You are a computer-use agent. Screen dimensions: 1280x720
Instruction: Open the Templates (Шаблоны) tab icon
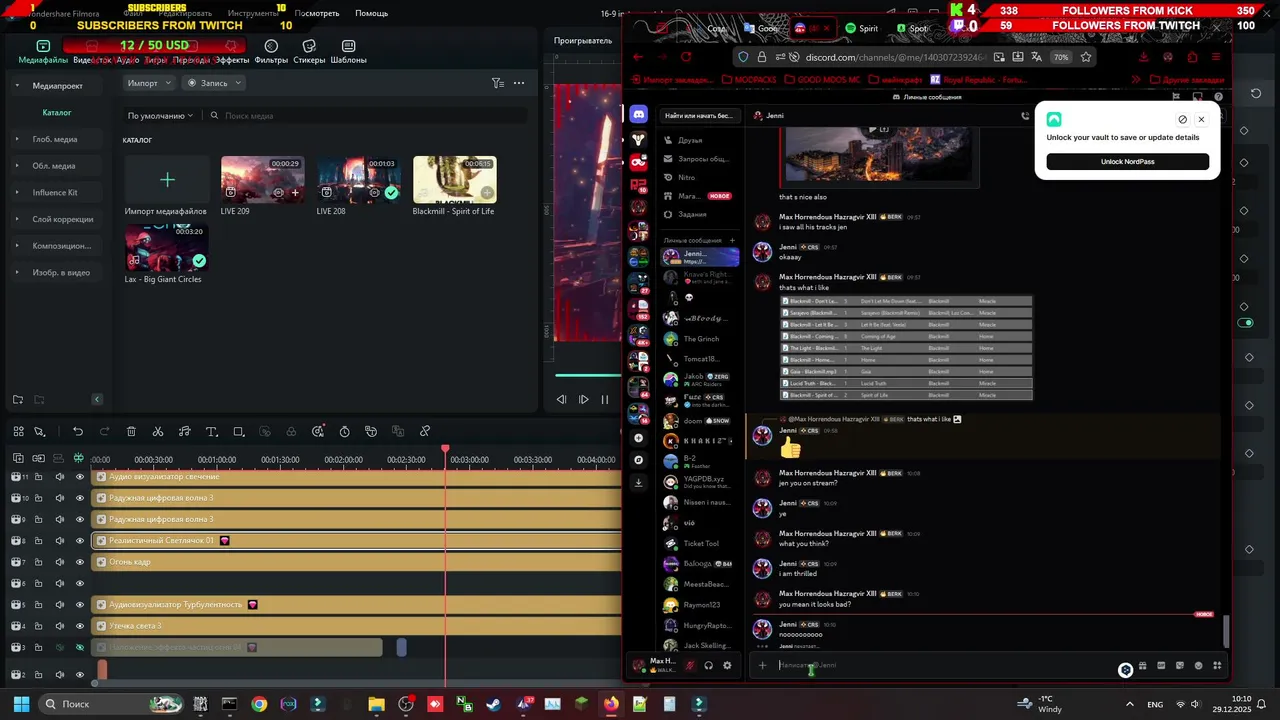coord(348,46)
